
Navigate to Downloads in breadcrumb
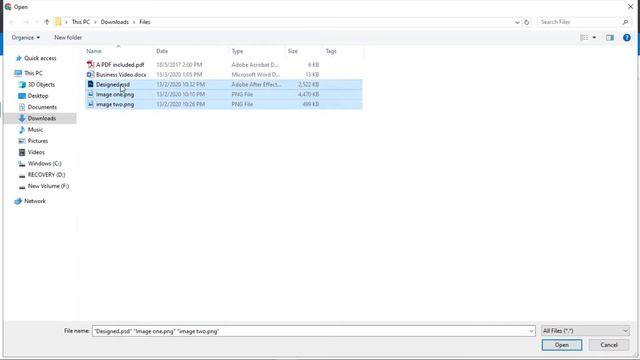point(114,22)
